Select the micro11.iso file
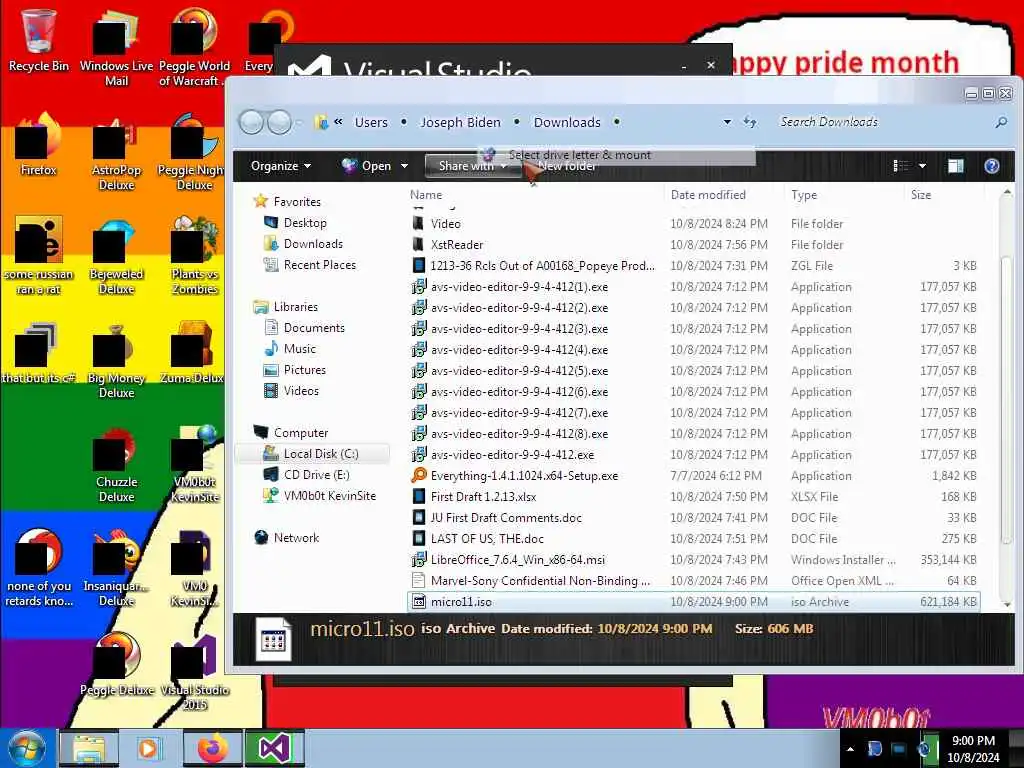This screenshot has width=1024, height=768. (693, 601)
